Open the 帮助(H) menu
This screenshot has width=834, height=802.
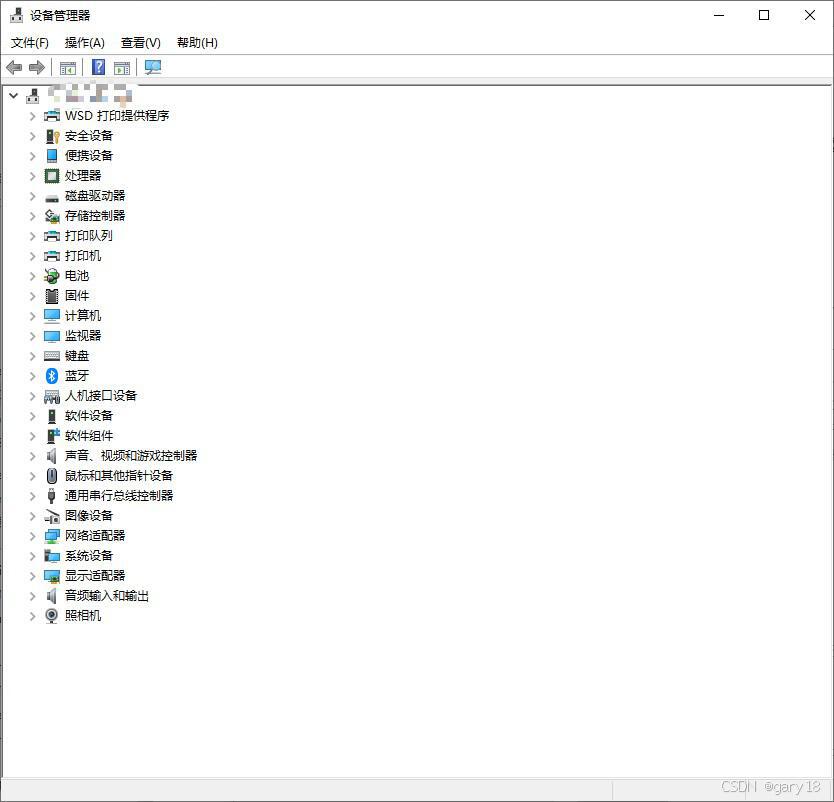click(197, 43)
